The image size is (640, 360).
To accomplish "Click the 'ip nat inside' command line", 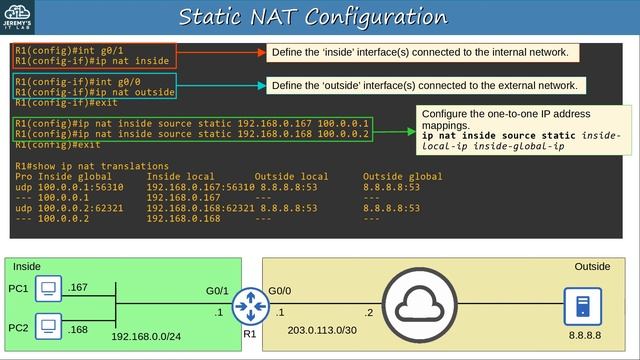I will (x=92, y=61).
